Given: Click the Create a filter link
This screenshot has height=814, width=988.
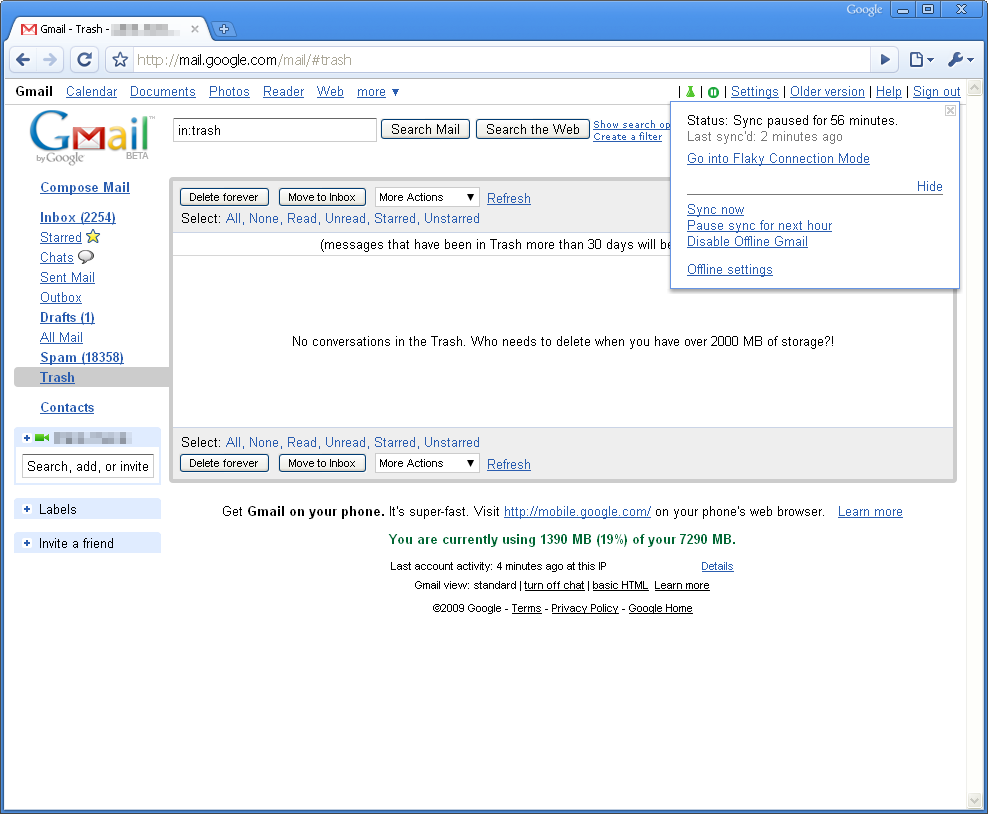Looking at the screenshot, I should tap(628, 137).
